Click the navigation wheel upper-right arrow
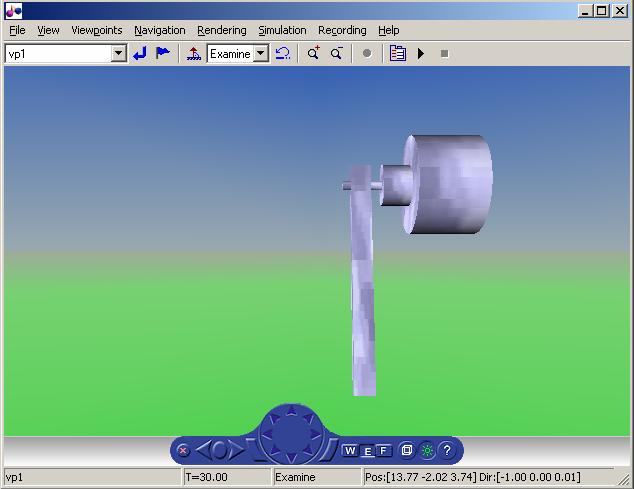The height and width of the screenshot is (489, 634). click(308, 418)
